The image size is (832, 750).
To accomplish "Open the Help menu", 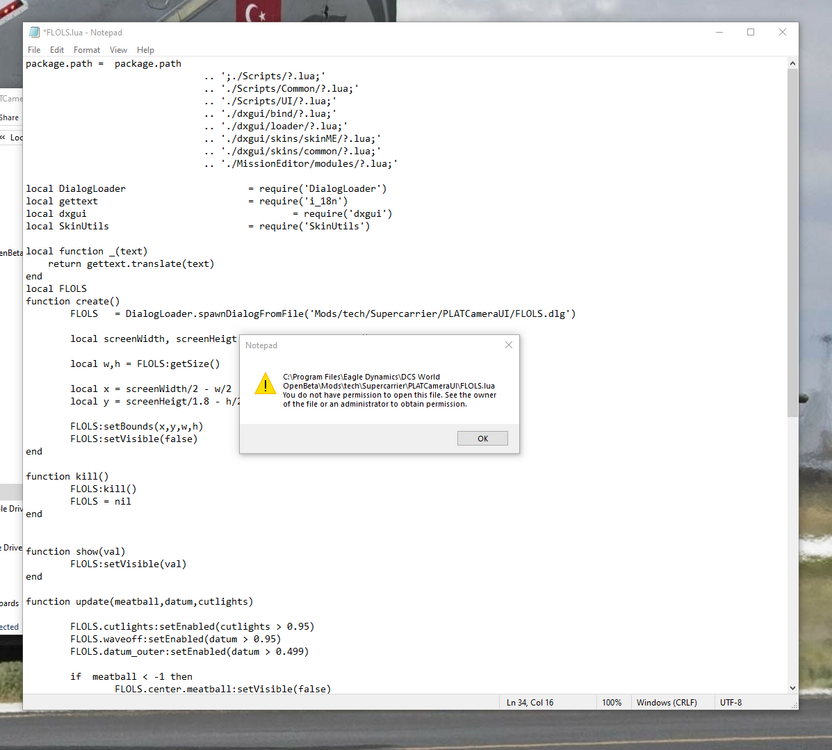I will (145, 50).
